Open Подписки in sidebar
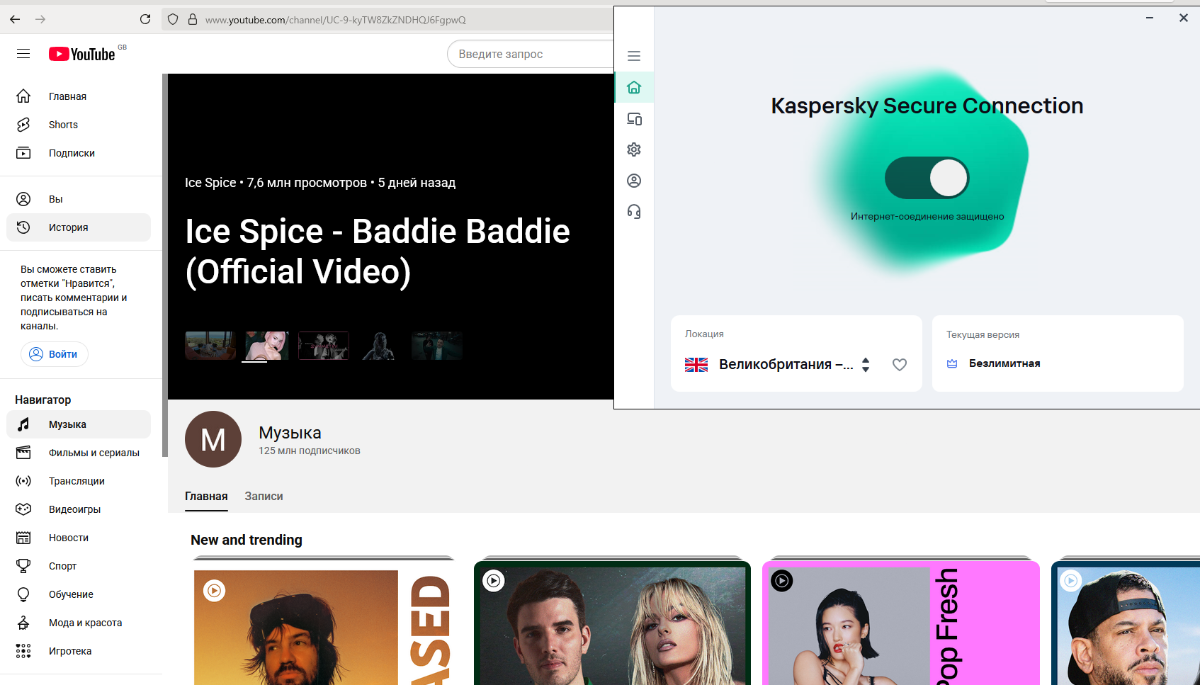 pos(78,153)
